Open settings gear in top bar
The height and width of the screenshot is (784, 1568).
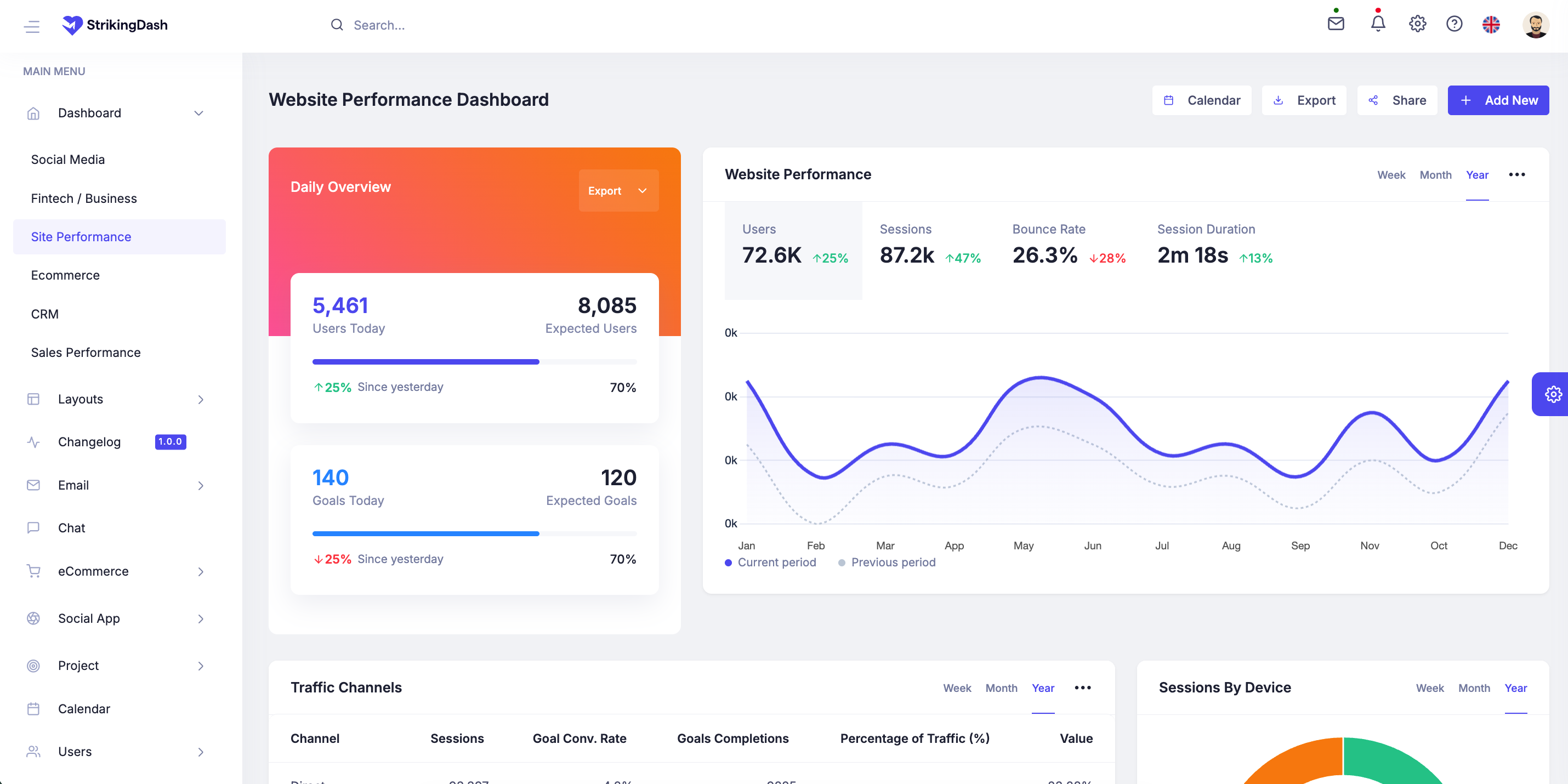(x=1417, y=24)
